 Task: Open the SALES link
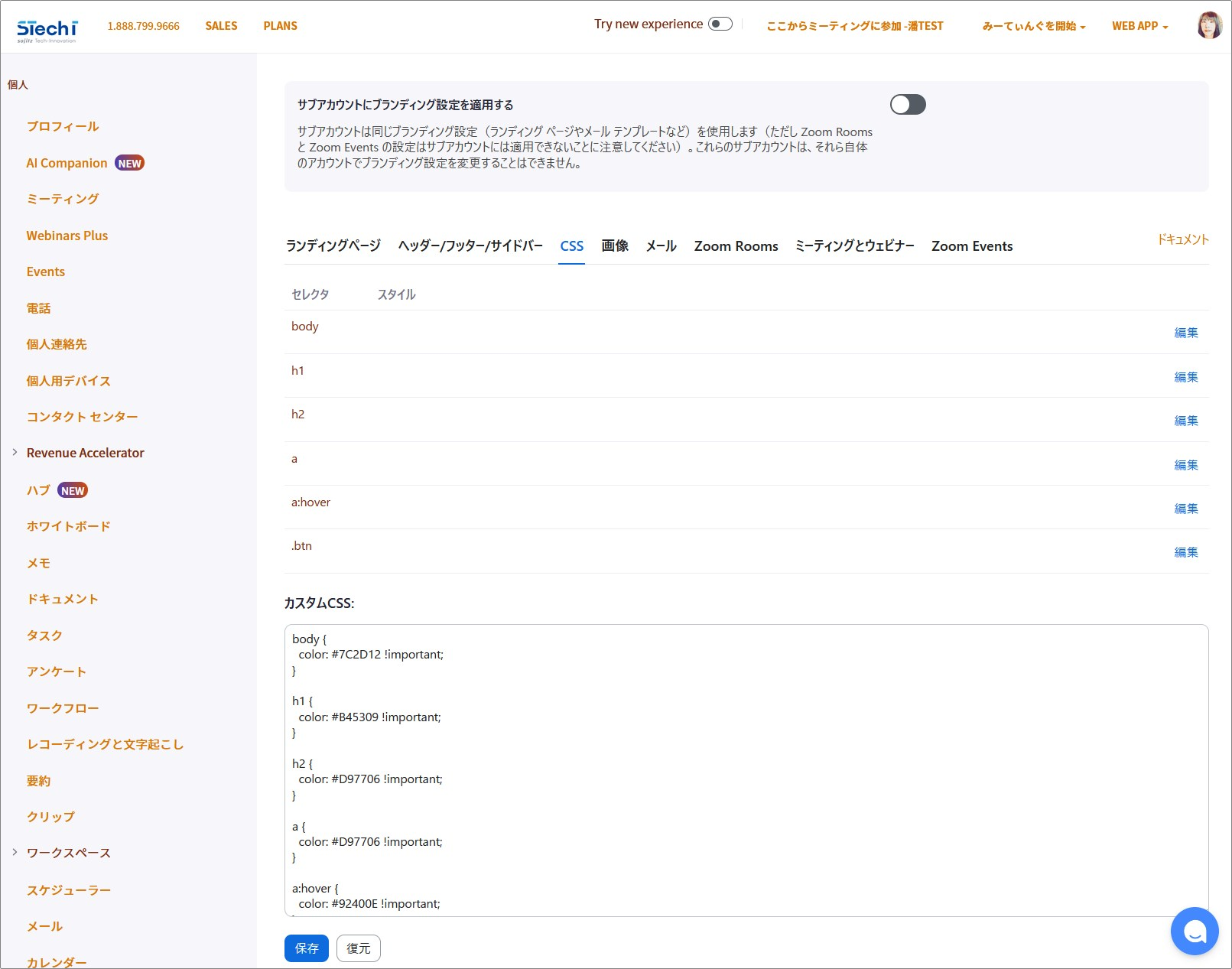point(221,26)
